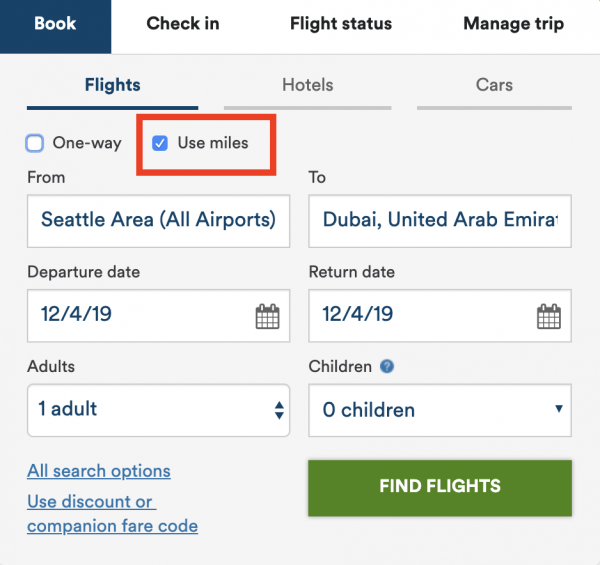Click the To field showing Dubai
Image resolution: width=600 pixels, height=565 pixels.
pyautogui.click(x=440, y=220)
